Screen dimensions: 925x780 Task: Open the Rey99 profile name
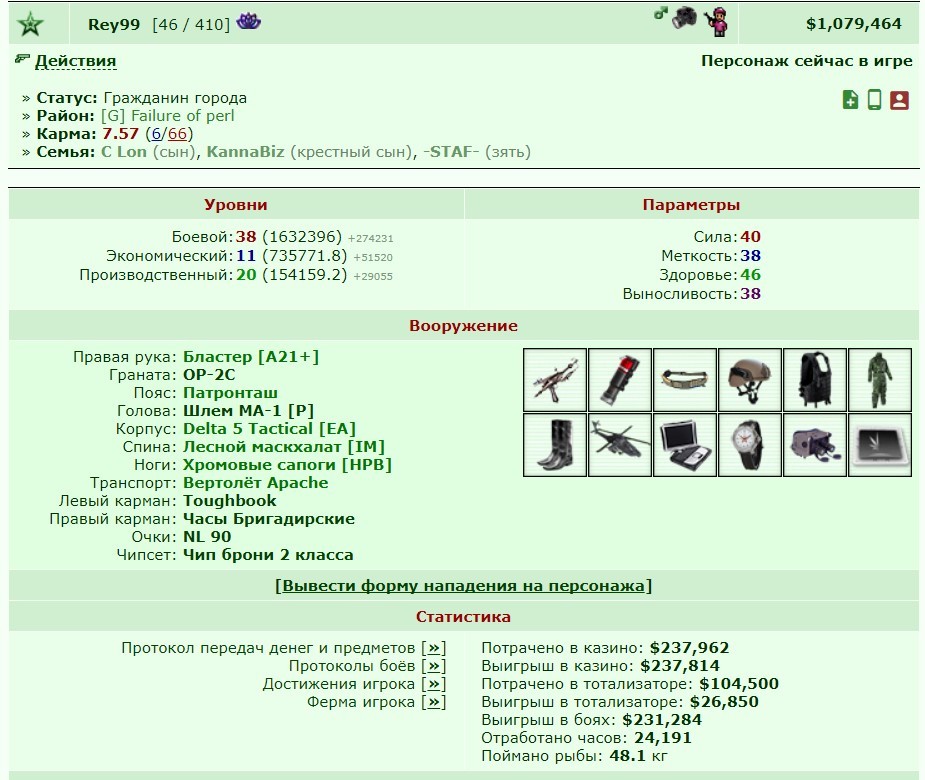click(x=114, y=25)
